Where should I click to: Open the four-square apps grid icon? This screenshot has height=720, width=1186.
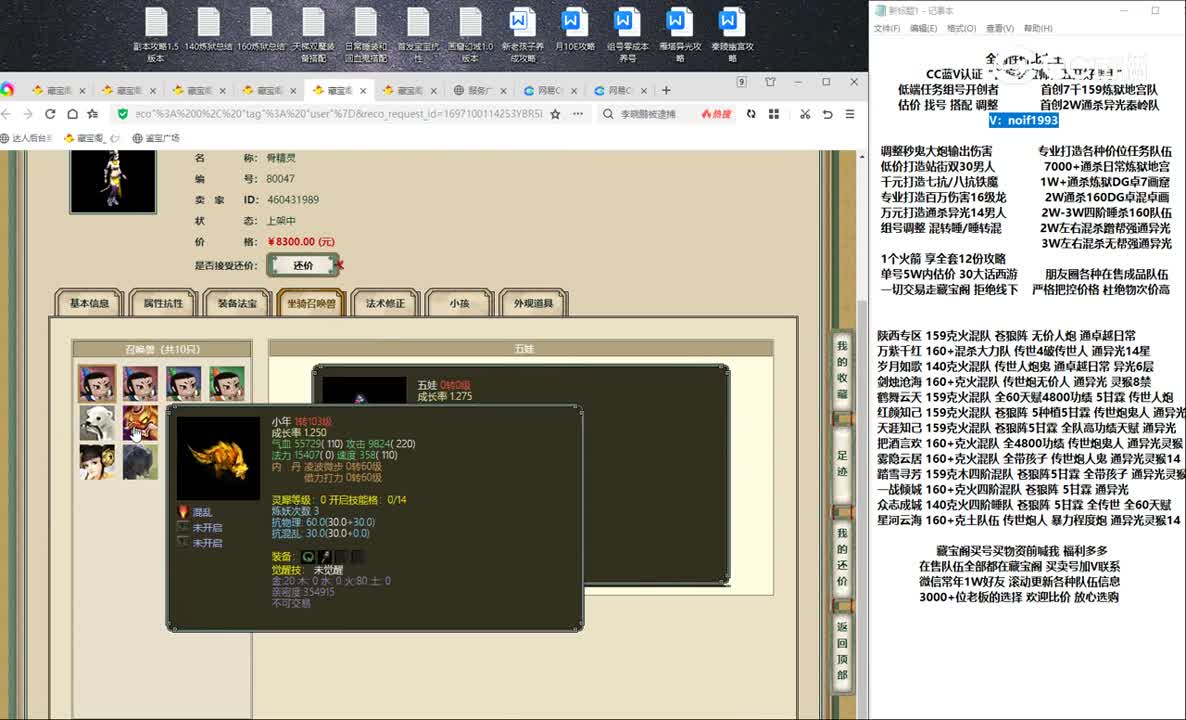pos(774,114)
